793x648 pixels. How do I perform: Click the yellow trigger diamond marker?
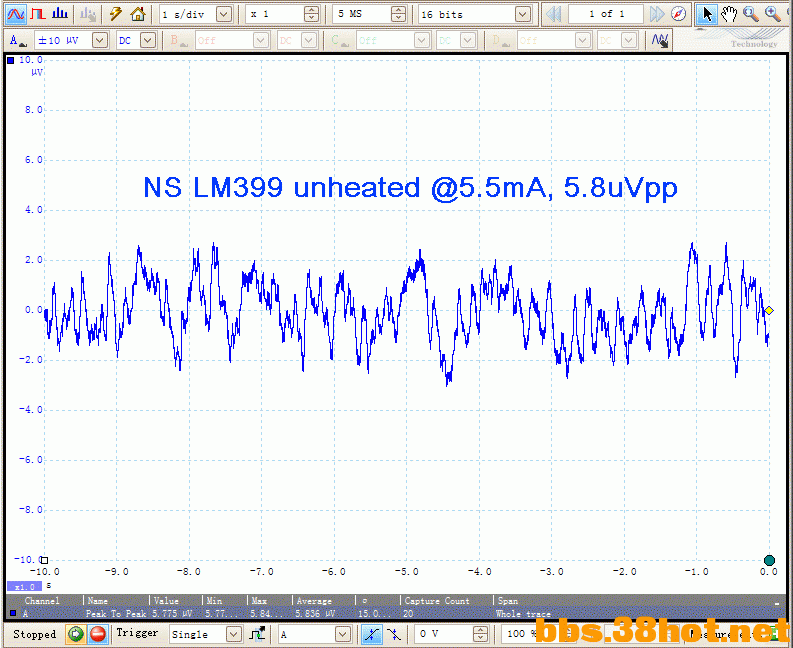pyautogui.click(x=769, y=311)
